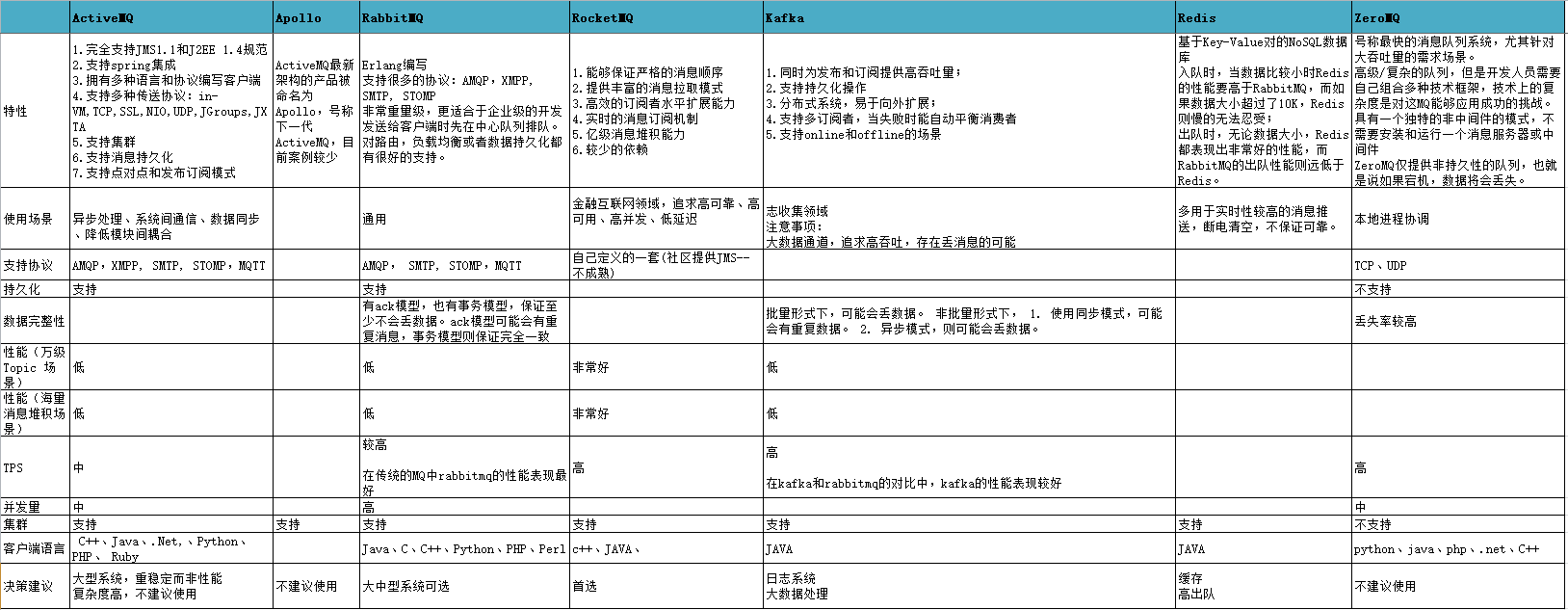Select RocketMQ client languages cell c++、JAVA
The width and height of the screenshot is (1568, 610).
coord(666,548)
